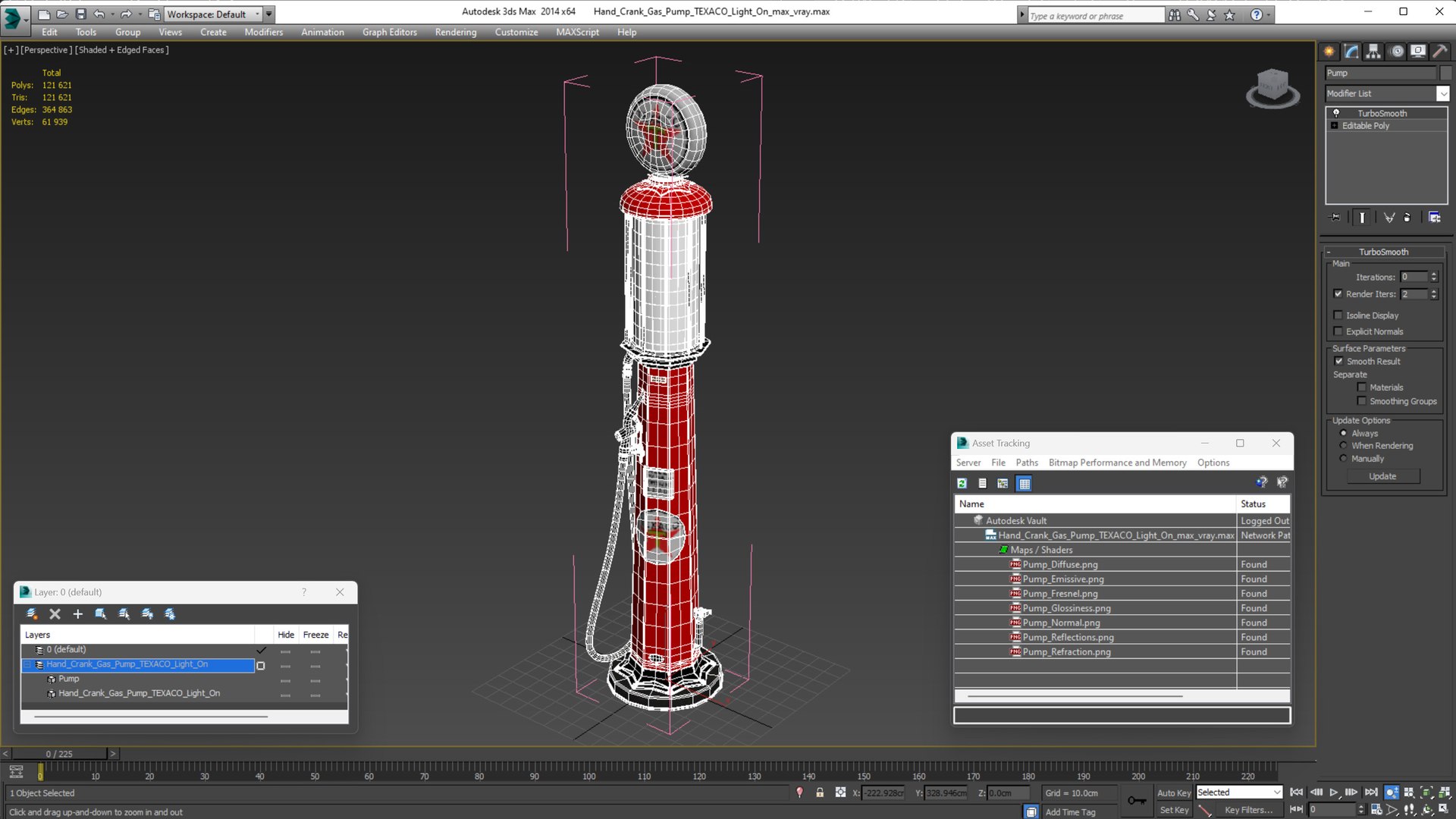
Task: Expand the Editable Poly stack entry
Action: [x=1334, y=126]
